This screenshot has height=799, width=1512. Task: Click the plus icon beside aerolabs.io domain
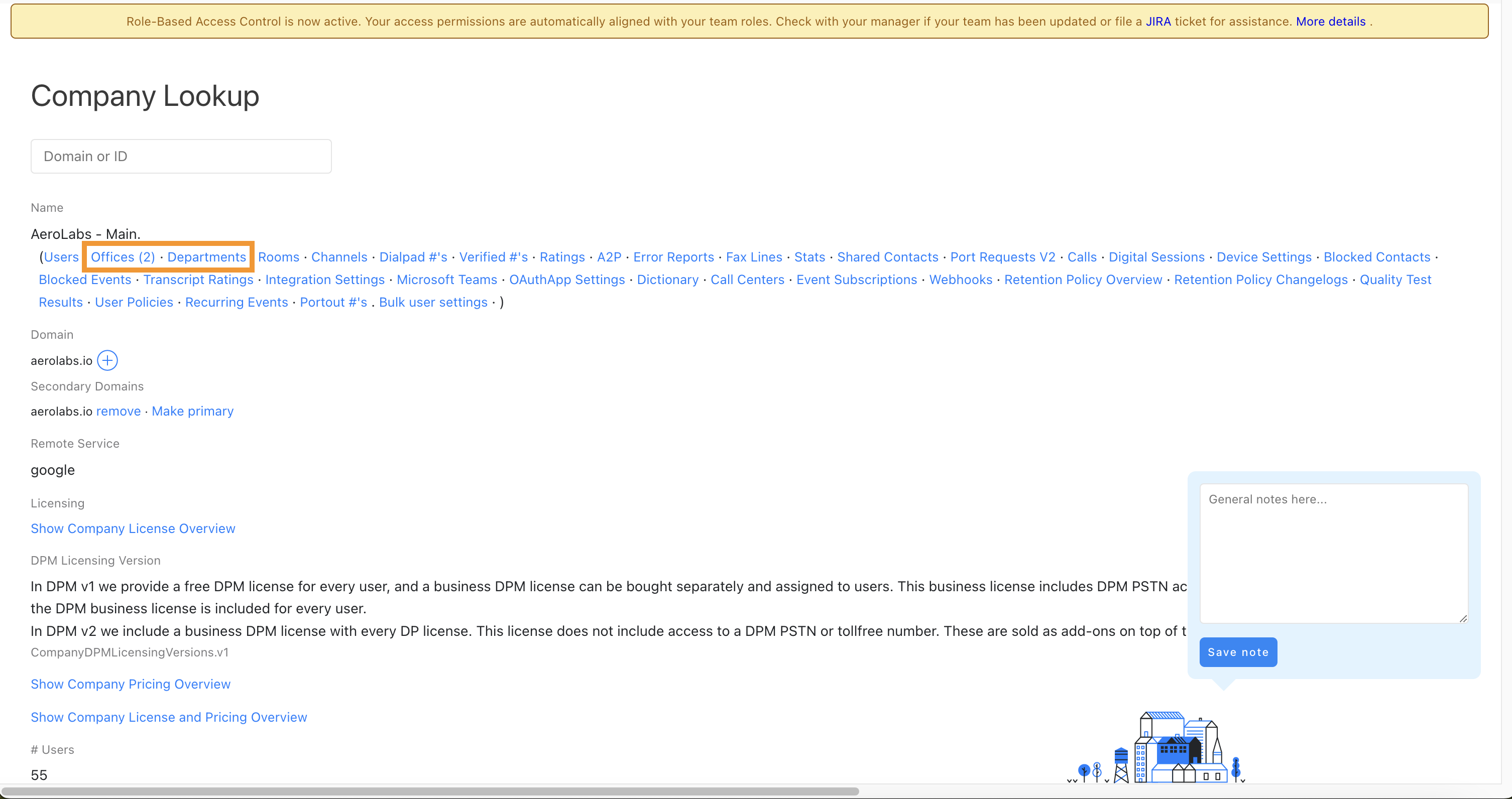107,360
